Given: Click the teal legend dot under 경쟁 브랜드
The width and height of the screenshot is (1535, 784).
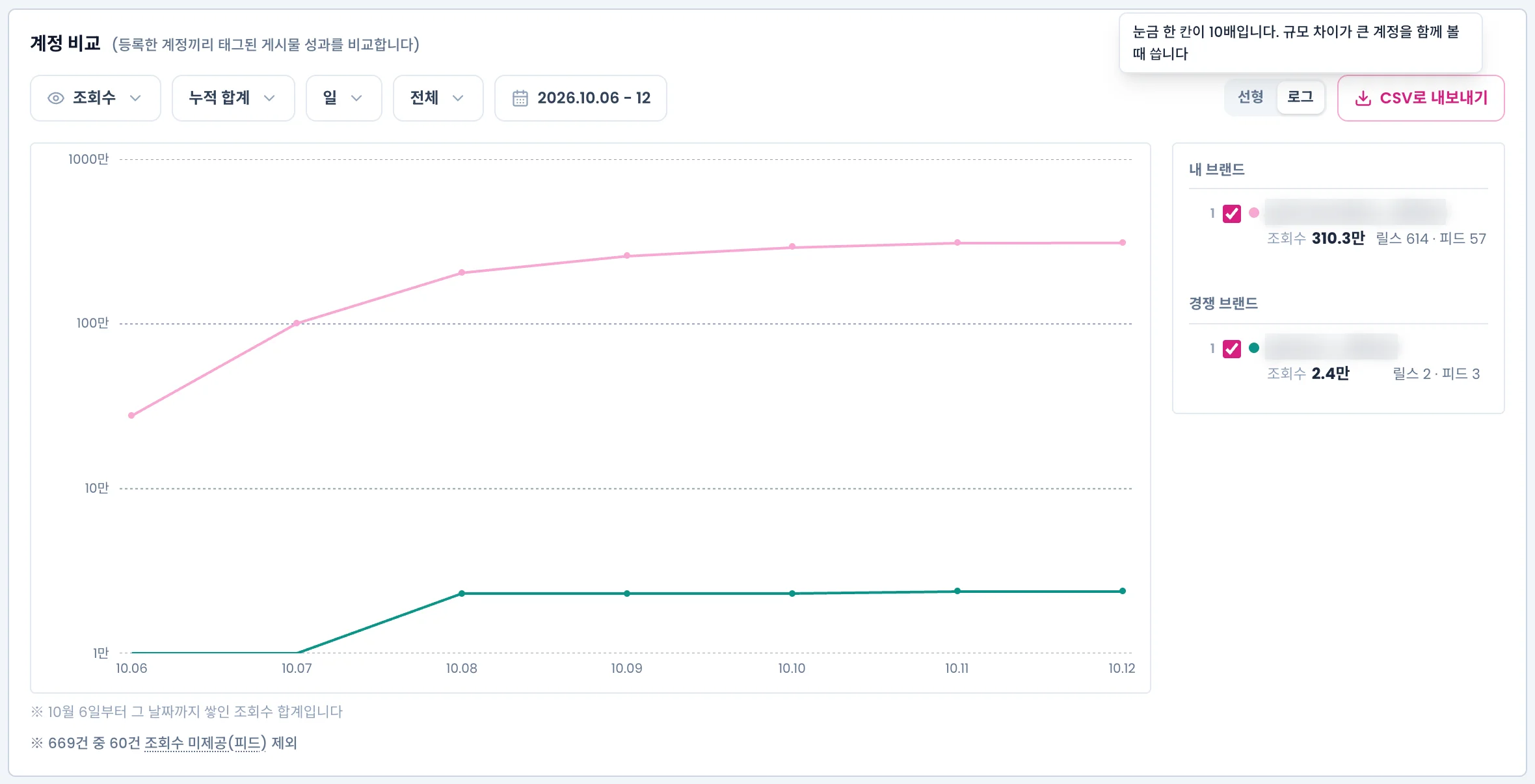Looking at the screenshot, I should tap(1254, 348).
